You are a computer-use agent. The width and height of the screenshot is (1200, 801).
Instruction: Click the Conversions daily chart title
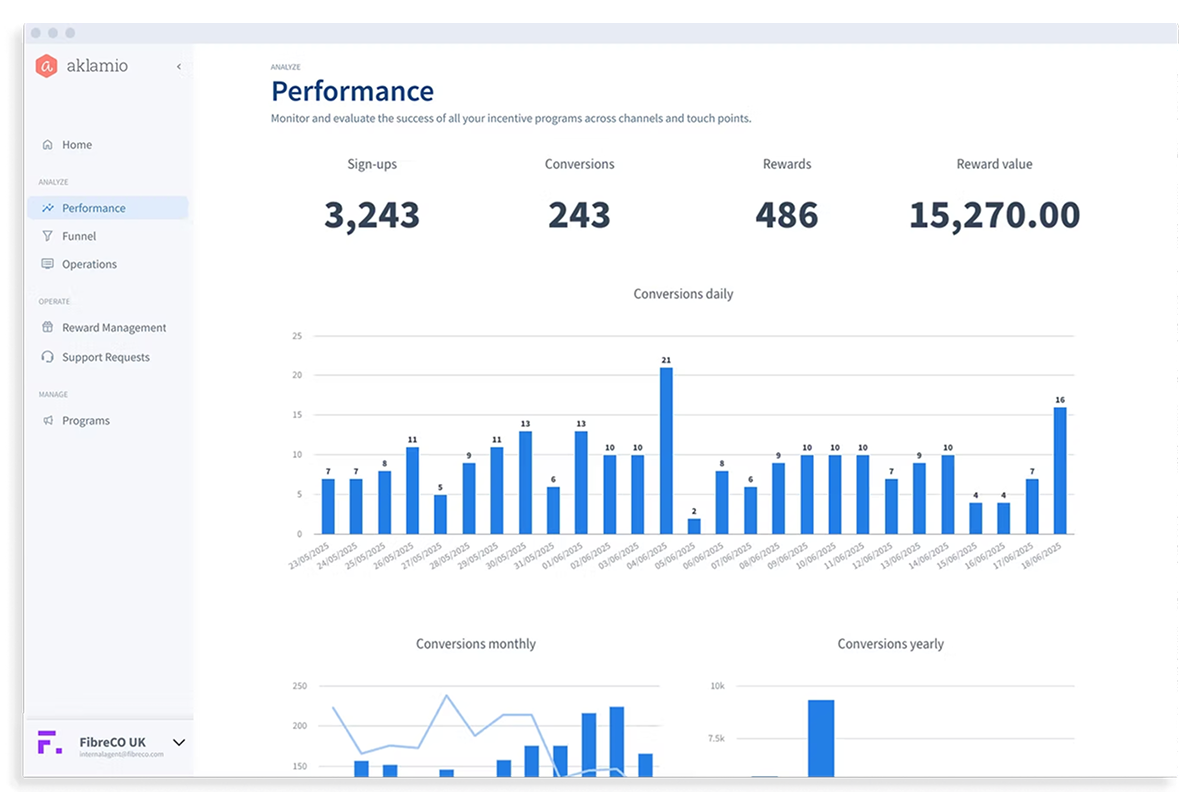(x=683, y=293)
